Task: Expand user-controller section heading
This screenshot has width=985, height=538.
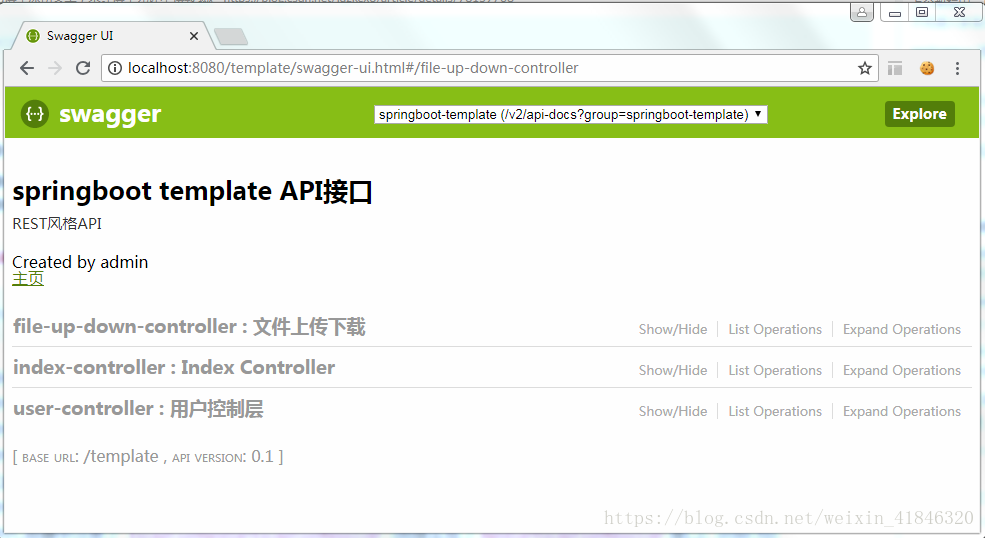Action: [x=138, y=409]
